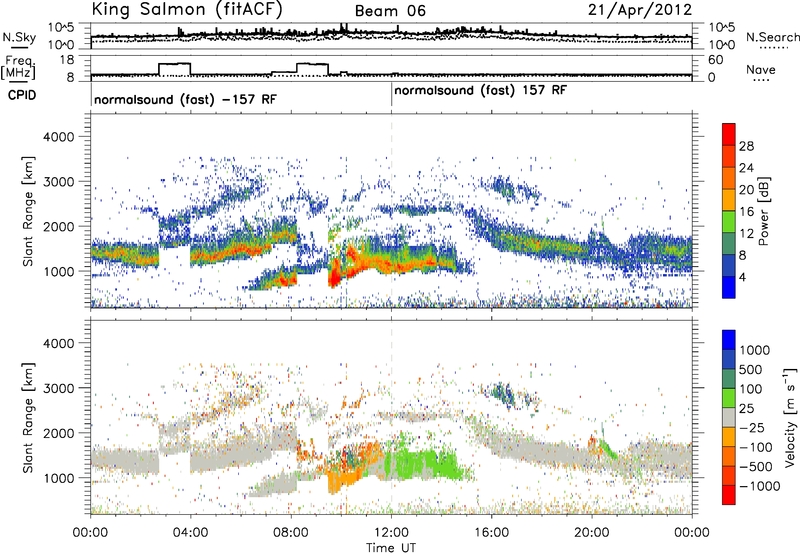Click the light green 25-100 velocity swatch
This screenshot has width=800, height=554.
click(729, 397)
